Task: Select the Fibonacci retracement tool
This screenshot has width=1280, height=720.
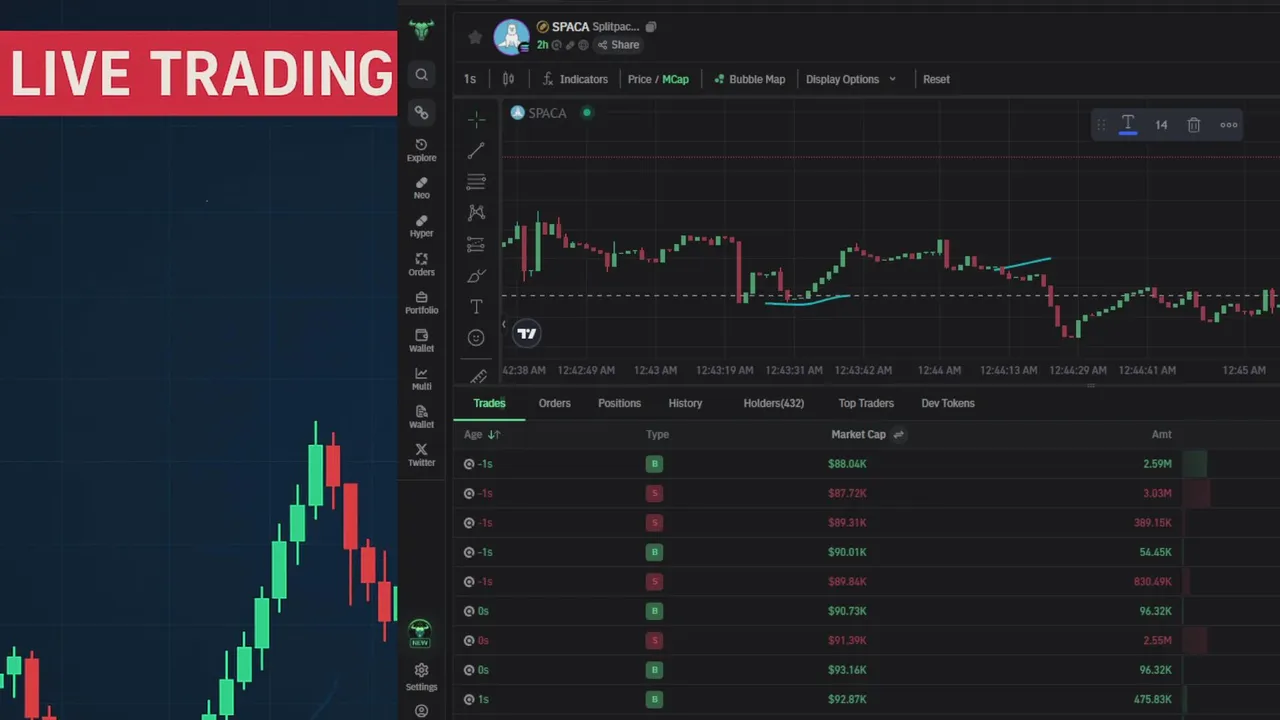Action: (x=476, y=182)
